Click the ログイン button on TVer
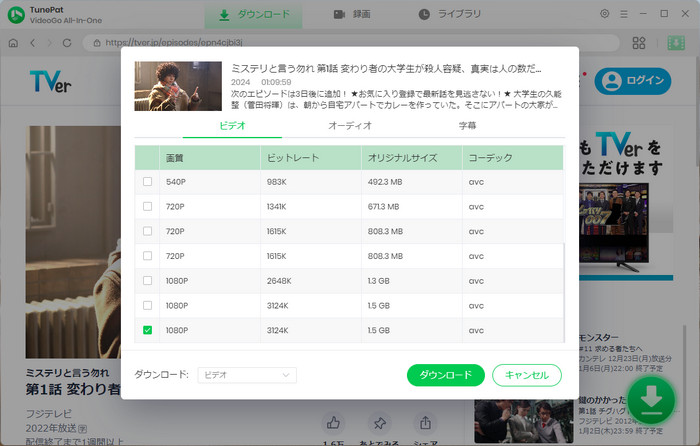 coord(633,81)
